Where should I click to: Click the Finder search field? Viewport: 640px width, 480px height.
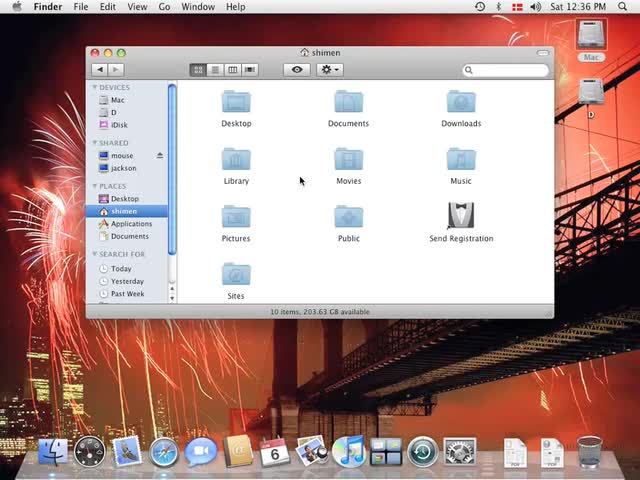coord(505,70)
